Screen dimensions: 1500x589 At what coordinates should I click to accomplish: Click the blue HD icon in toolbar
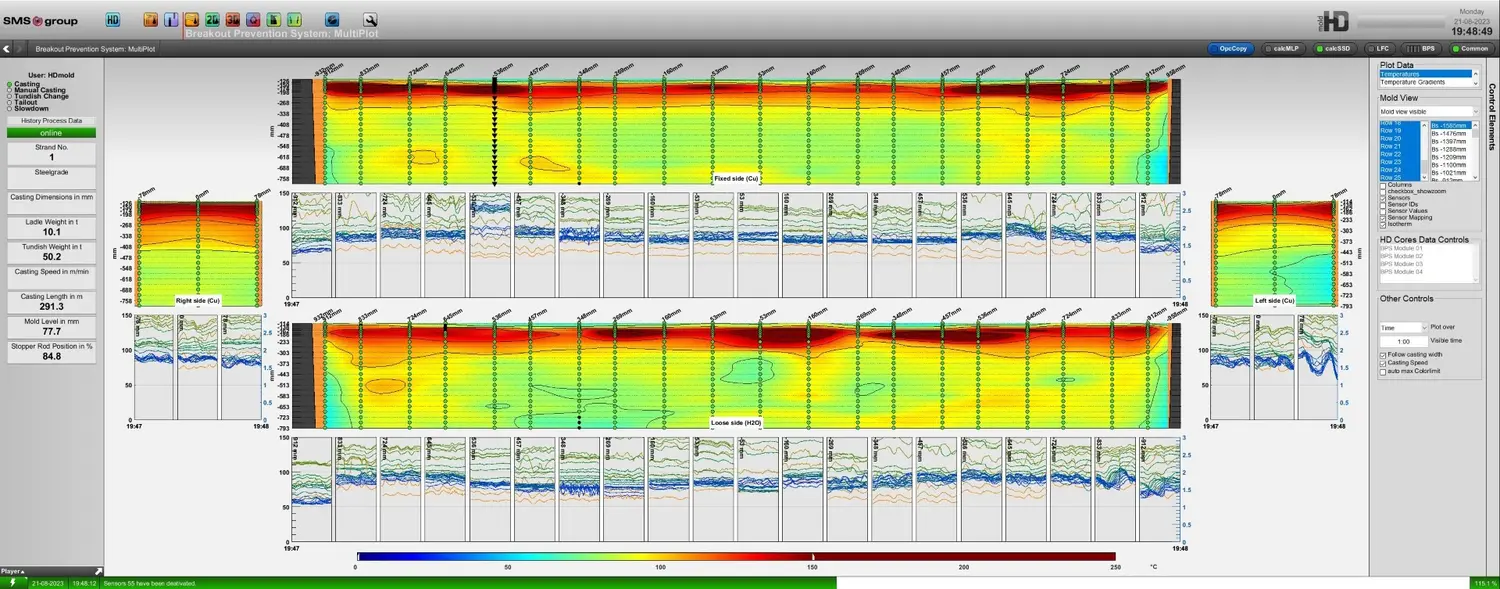coord(112,19)
